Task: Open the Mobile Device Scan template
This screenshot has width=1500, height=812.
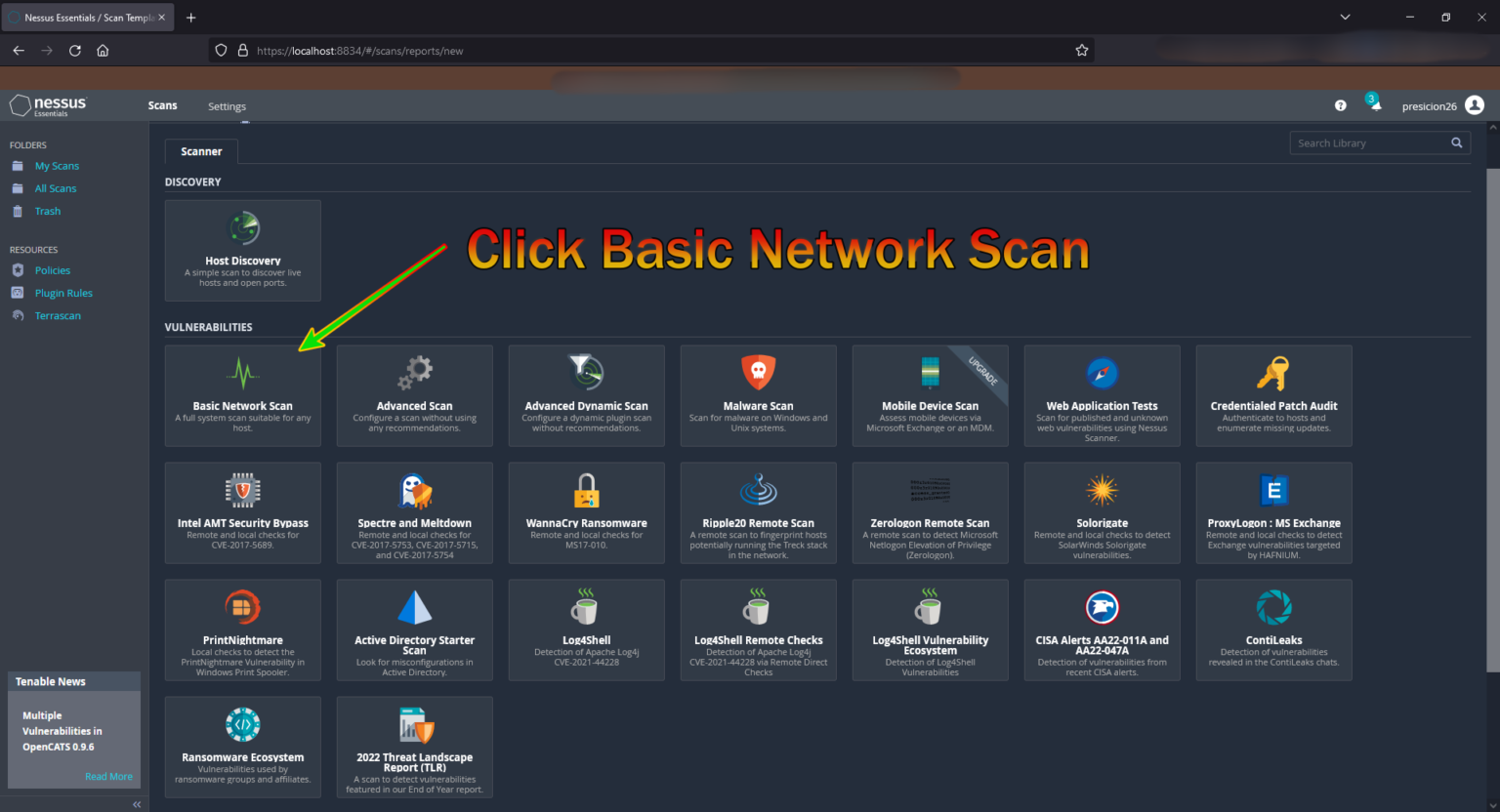Action: 930,395
